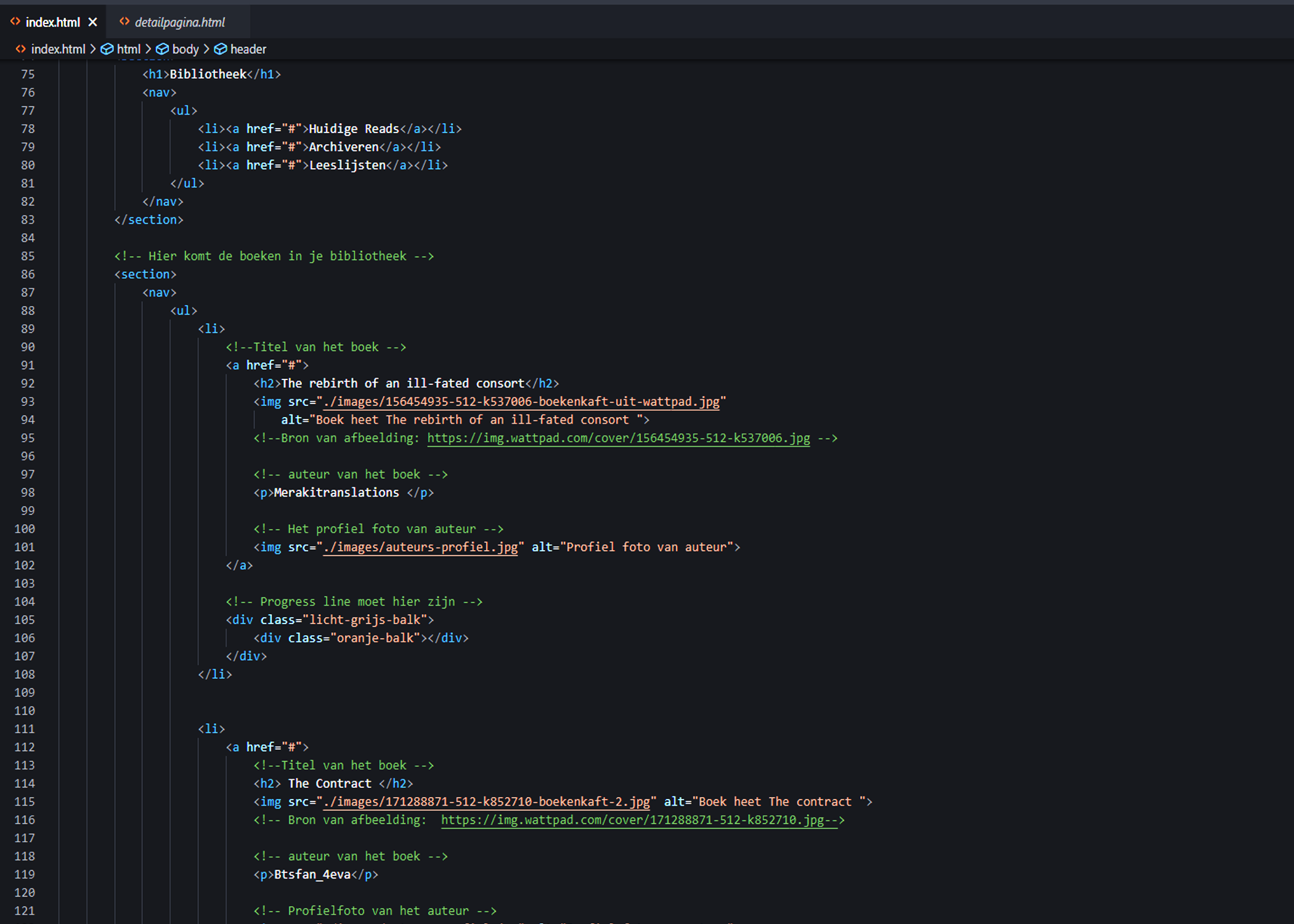Click the comment "Profielfoto van het auteur"
This screenshot has height=924, width=1294.
click(378, 910)
